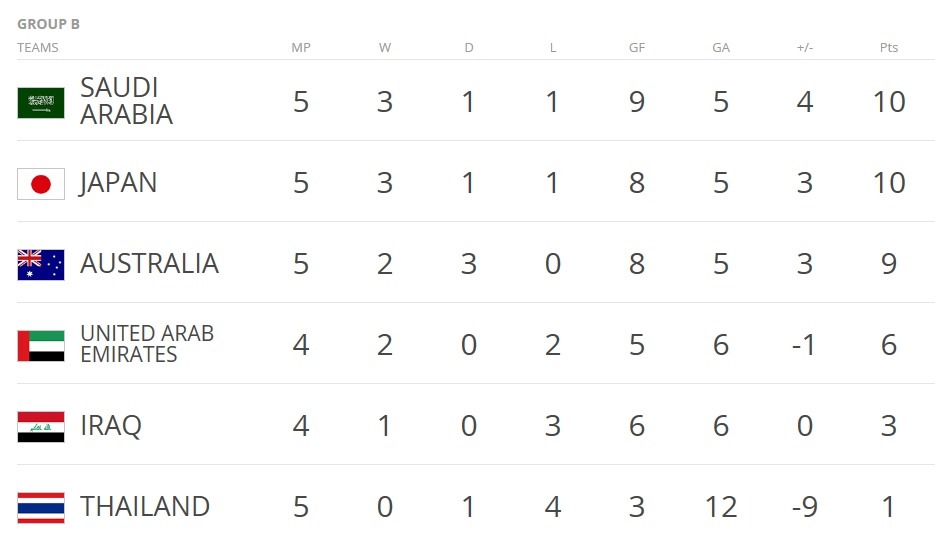Click the +/- column header

pyautogui.click(x=804, y=48)
